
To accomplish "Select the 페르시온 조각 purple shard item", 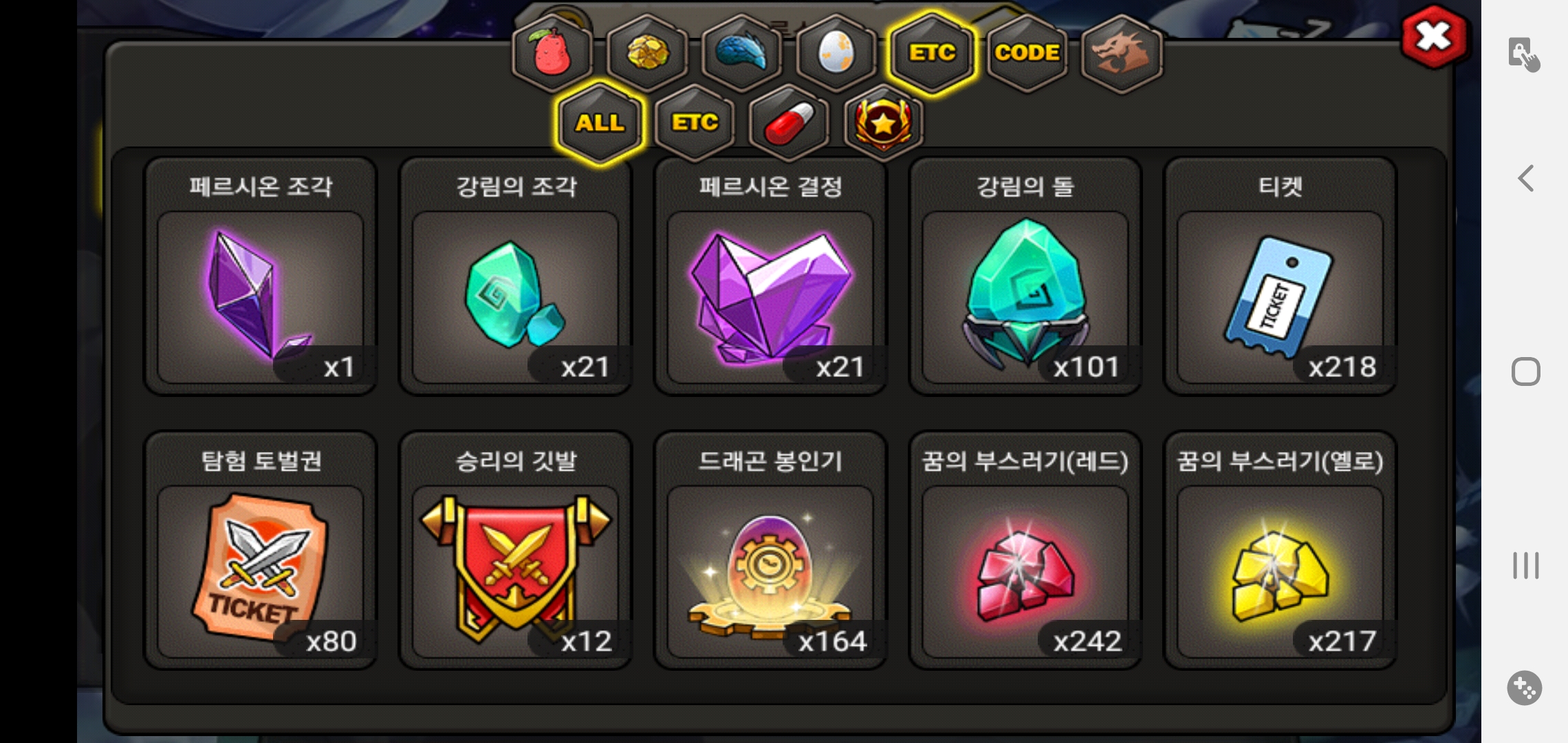I will 261,277.
